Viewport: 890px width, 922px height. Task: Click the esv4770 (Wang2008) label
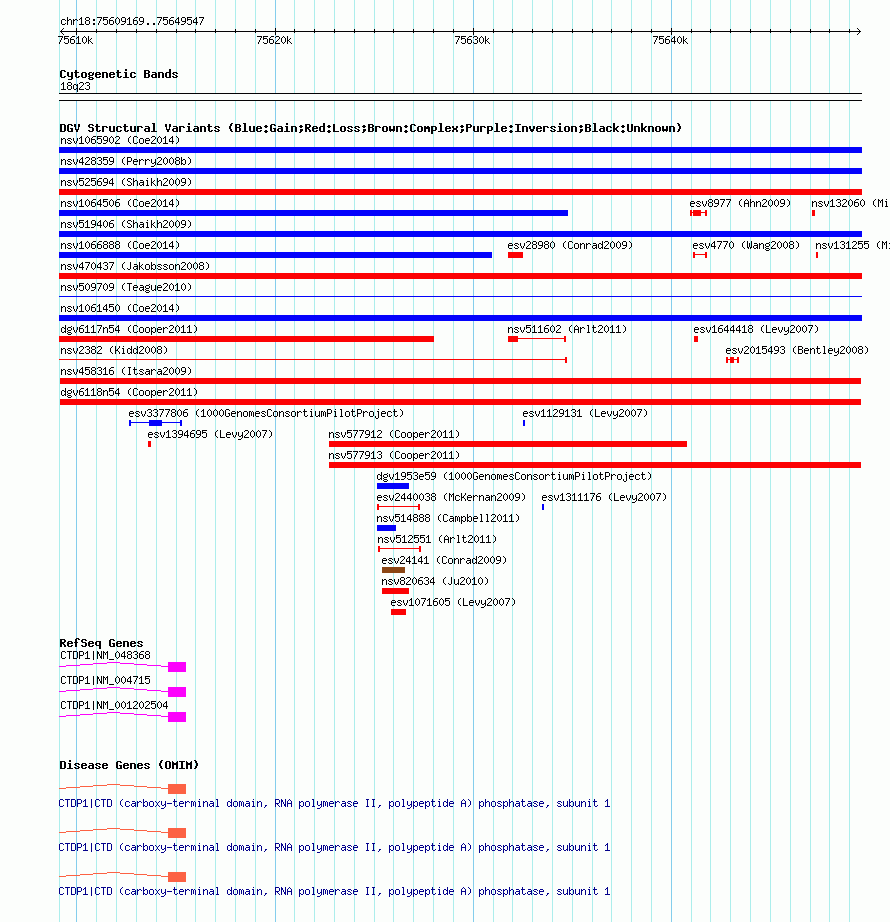pos(746,245)
